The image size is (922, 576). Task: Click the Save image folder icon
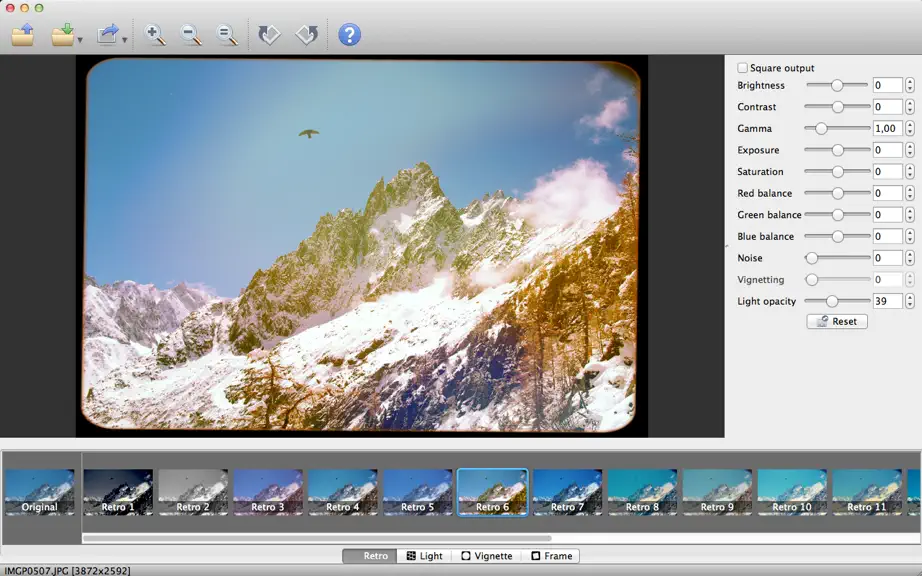click(x=62, y=35)
